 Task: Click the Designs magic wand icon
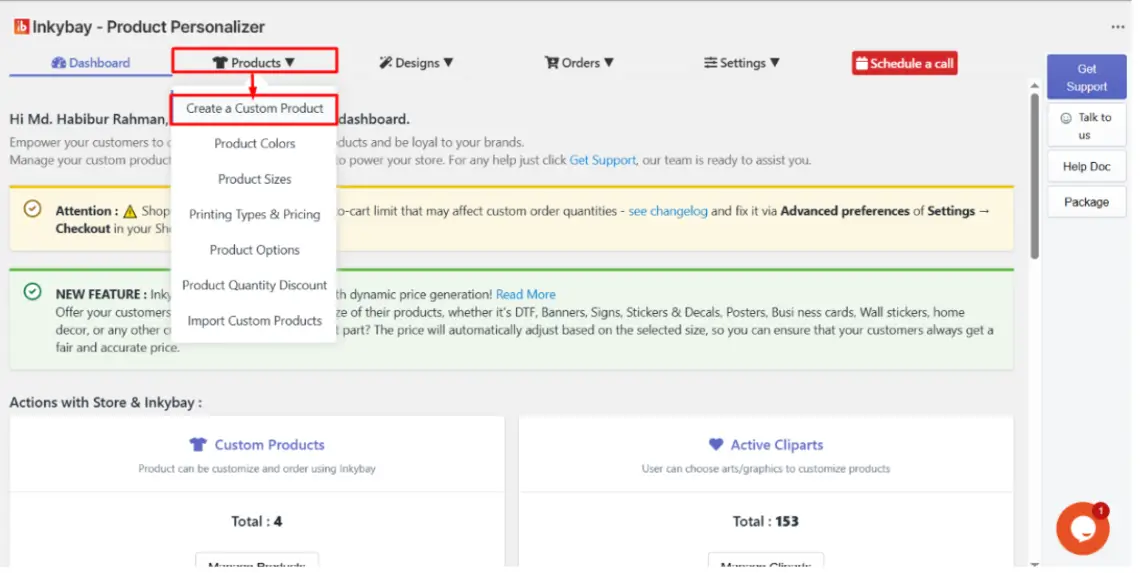point(386,63)
